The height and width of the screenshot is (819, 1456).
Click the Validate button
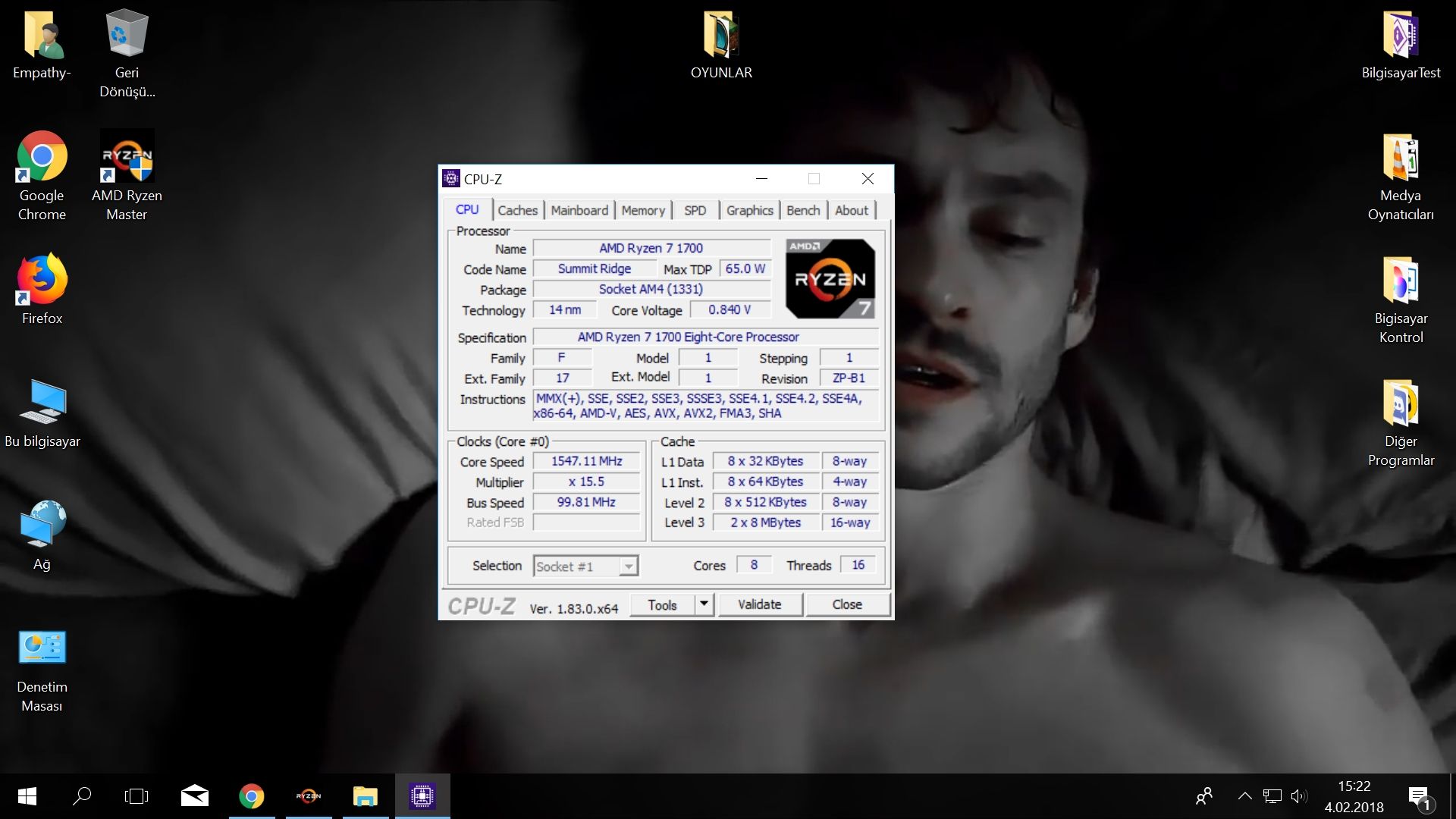tap(759, 604)
